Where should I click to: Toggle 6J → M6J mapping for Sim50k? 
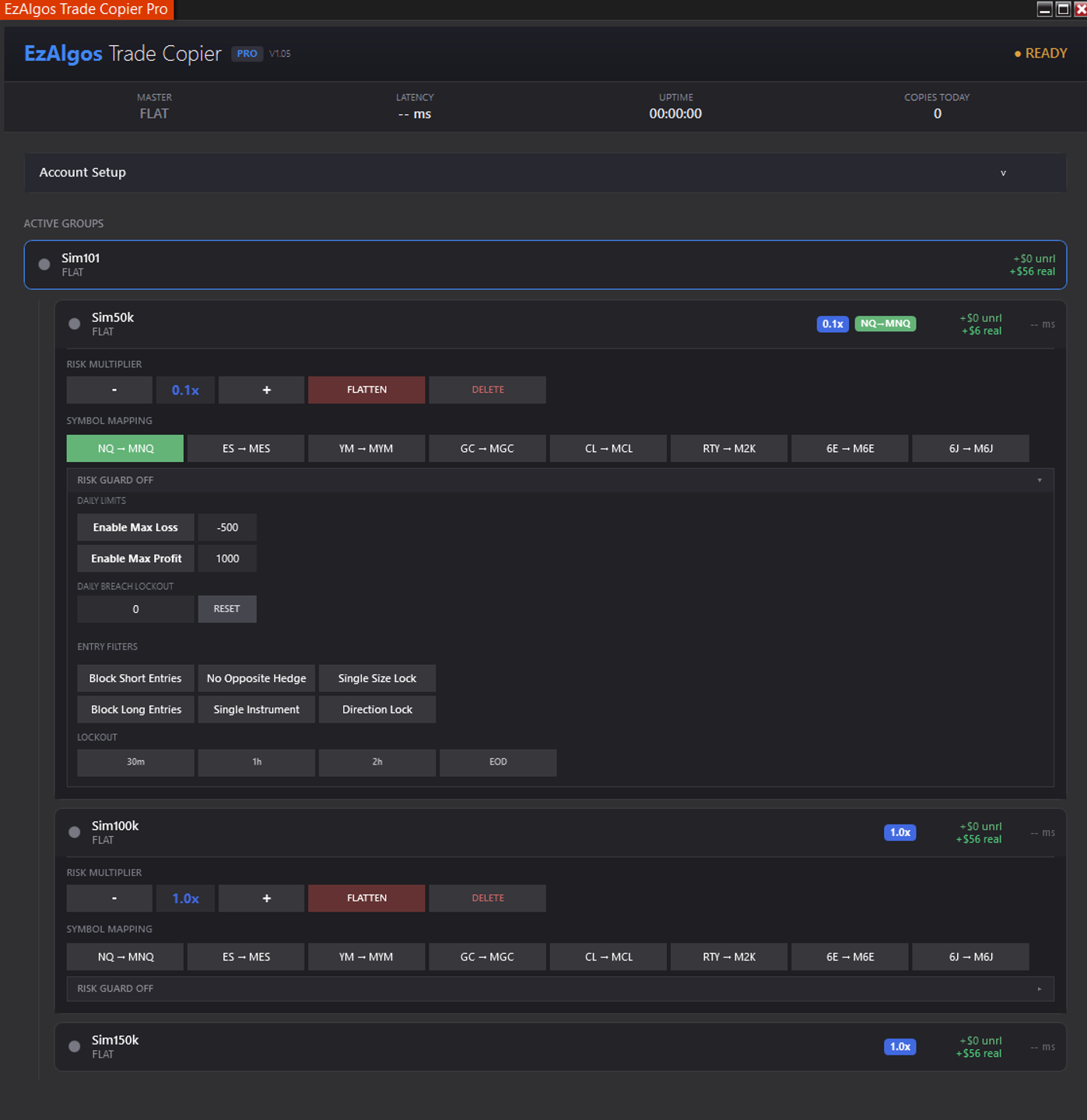click(x=970, y=449)
